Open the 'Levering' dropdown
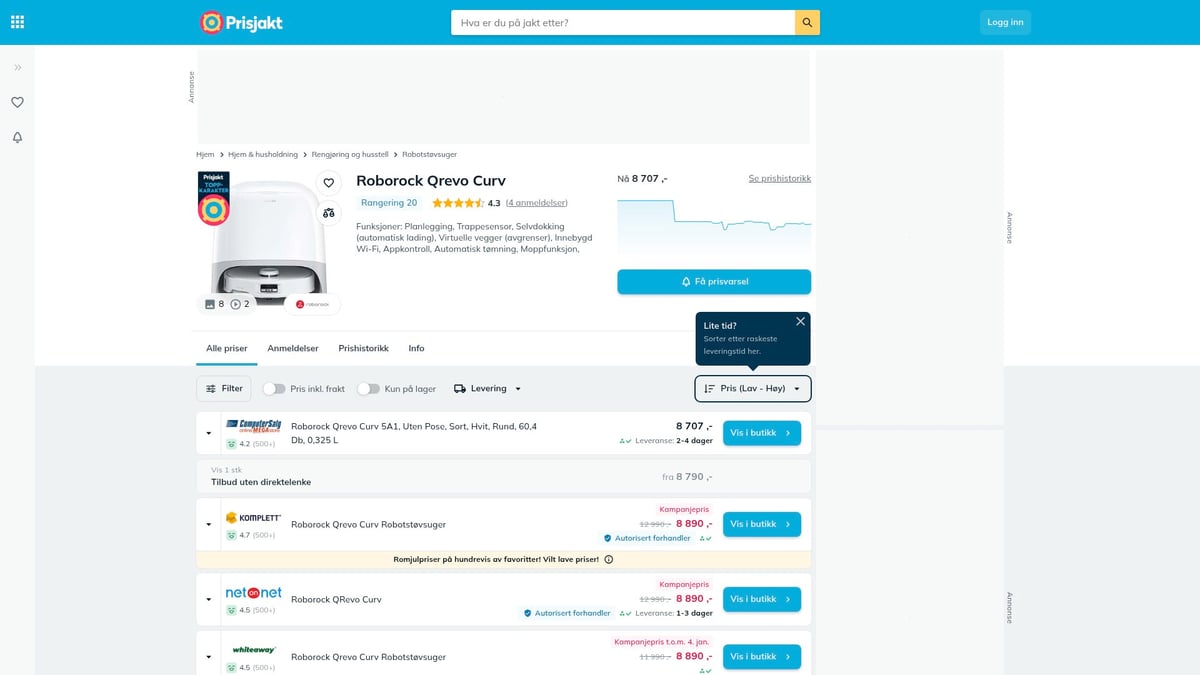The image size is (1200, 675). [x=488, y=388]
